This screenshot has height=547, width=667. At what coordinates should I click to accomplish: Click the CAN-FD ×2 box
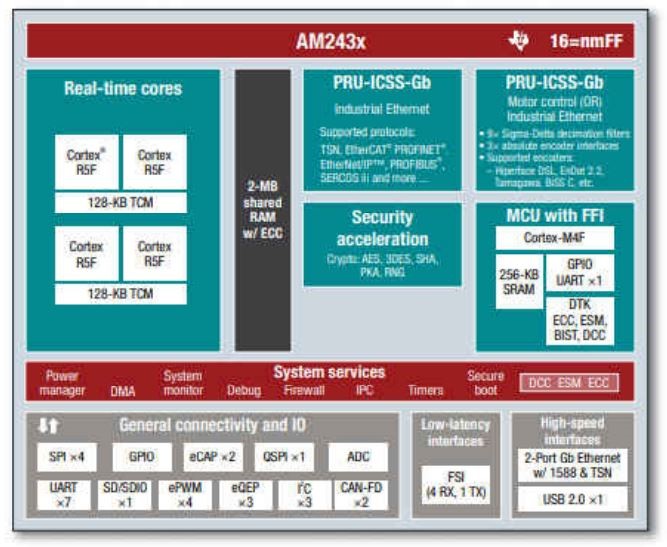tap(361, 495)
